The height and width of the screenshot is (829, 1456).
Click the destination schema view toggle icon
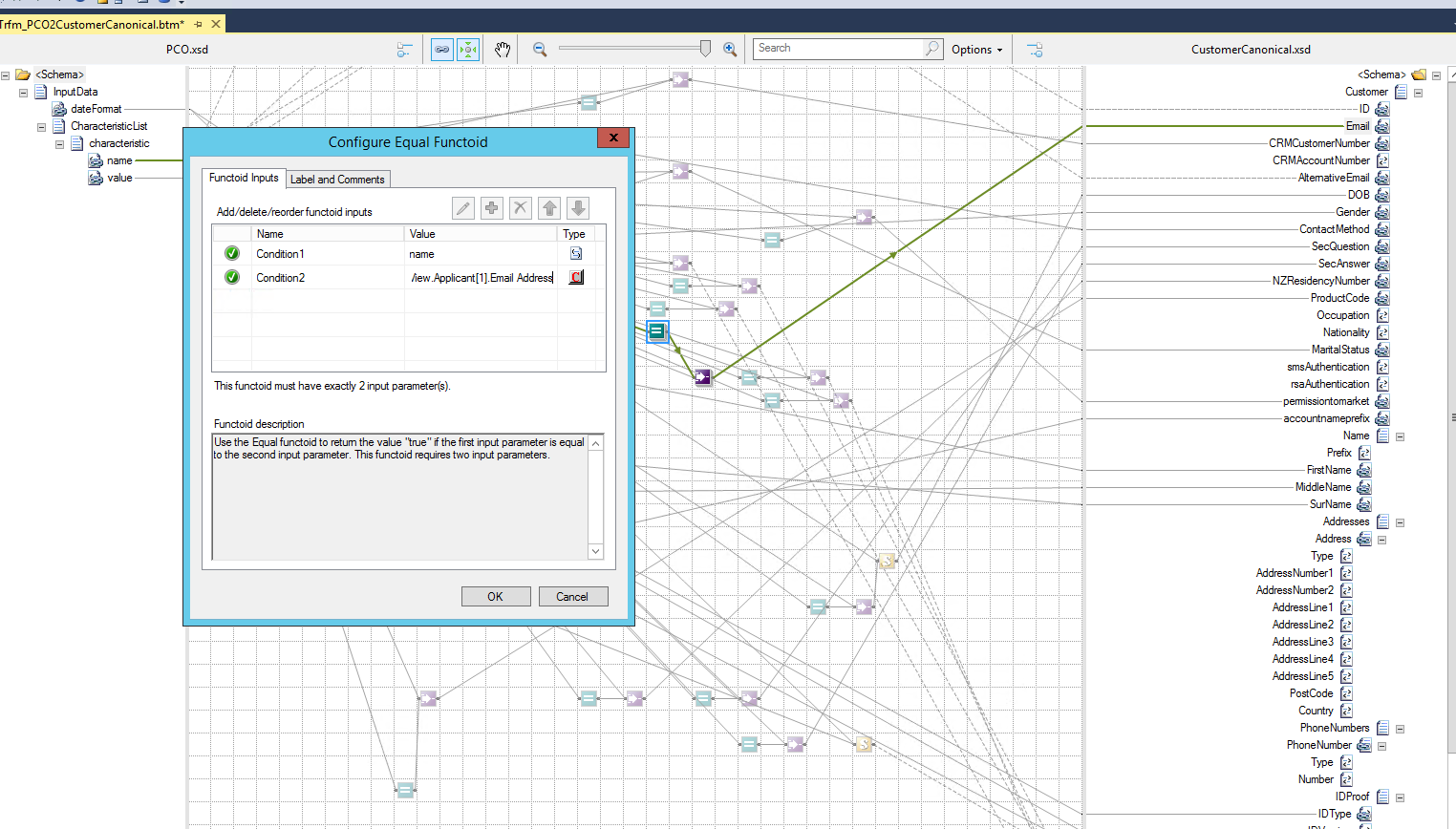(x=1035, y=50)
